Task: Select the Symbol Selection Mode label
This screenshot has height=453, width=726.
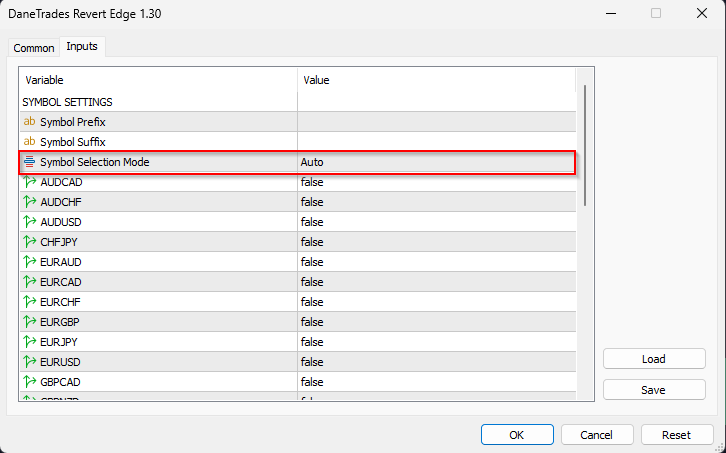Action: [x=95, y=162]
